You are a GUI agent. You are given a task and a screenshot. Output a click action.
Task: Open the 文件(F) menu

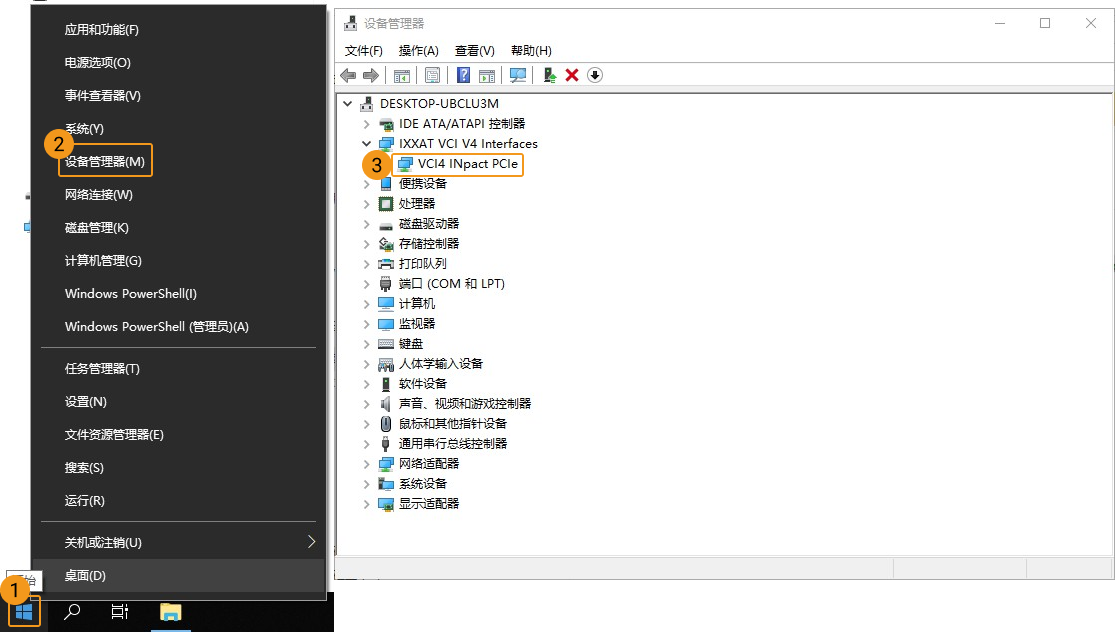point(364,50)
